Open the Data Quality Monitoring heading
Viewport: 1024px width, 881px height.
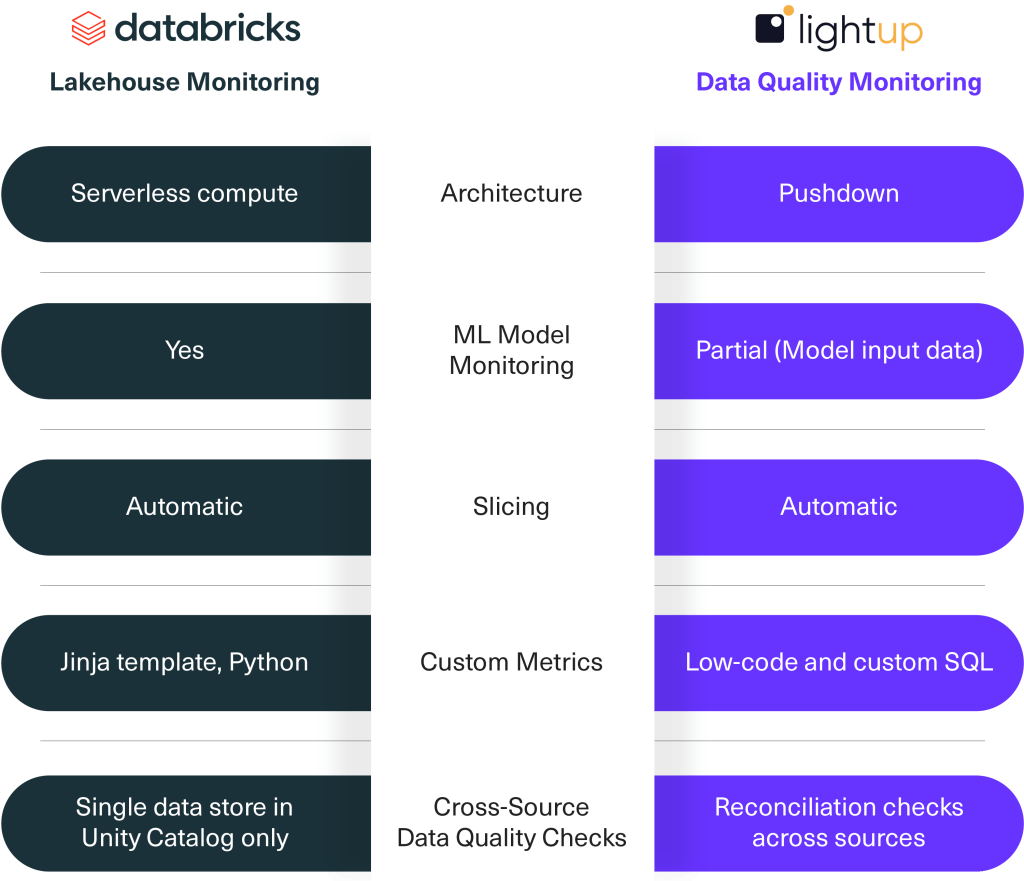[x=839, y=82]
